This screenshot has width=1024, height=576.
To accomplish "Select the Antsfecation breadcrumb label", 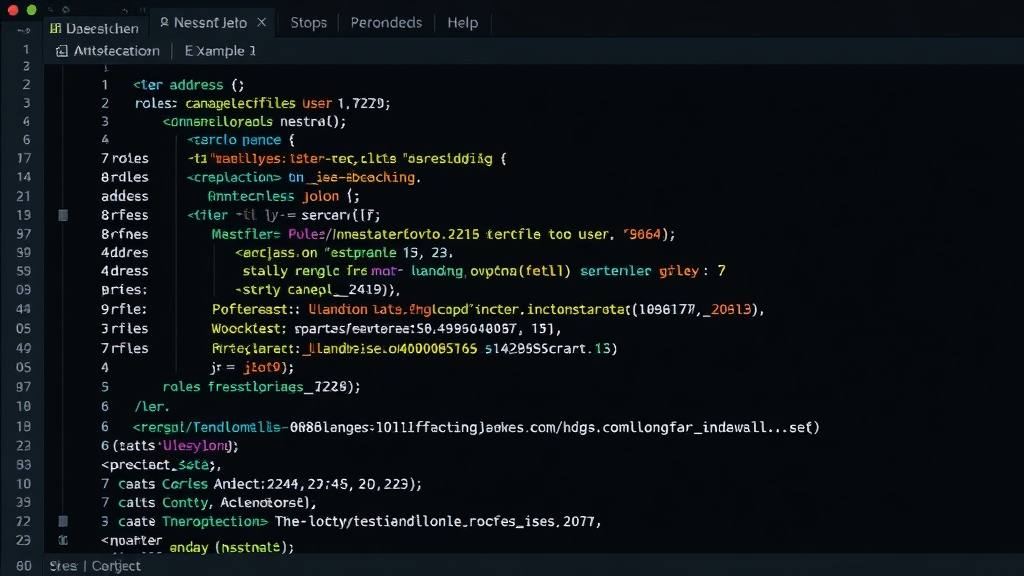I will (x=116, y=51).
